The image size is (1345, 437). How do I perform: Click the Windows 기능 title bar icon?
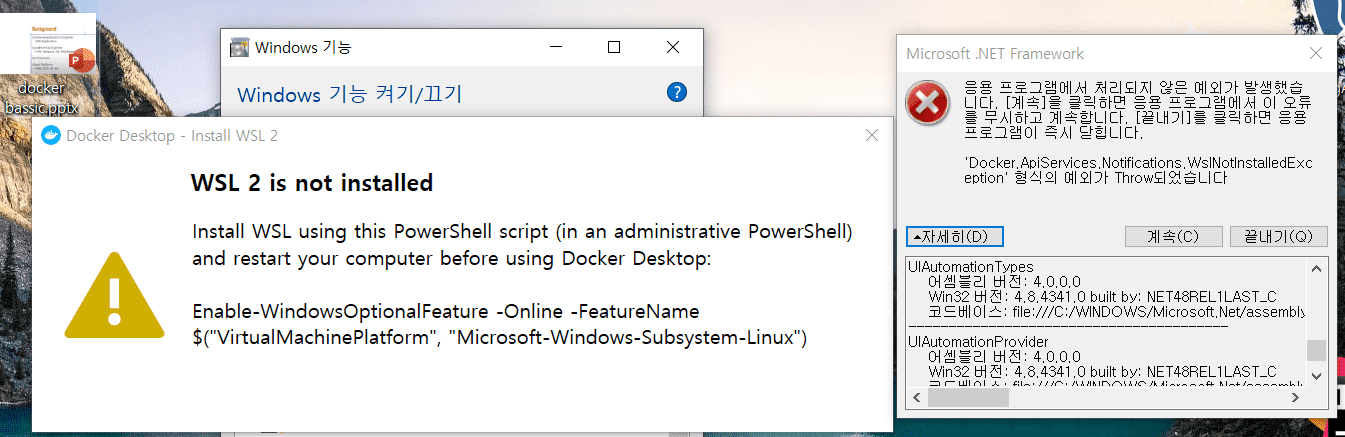(x=239, y=47)
